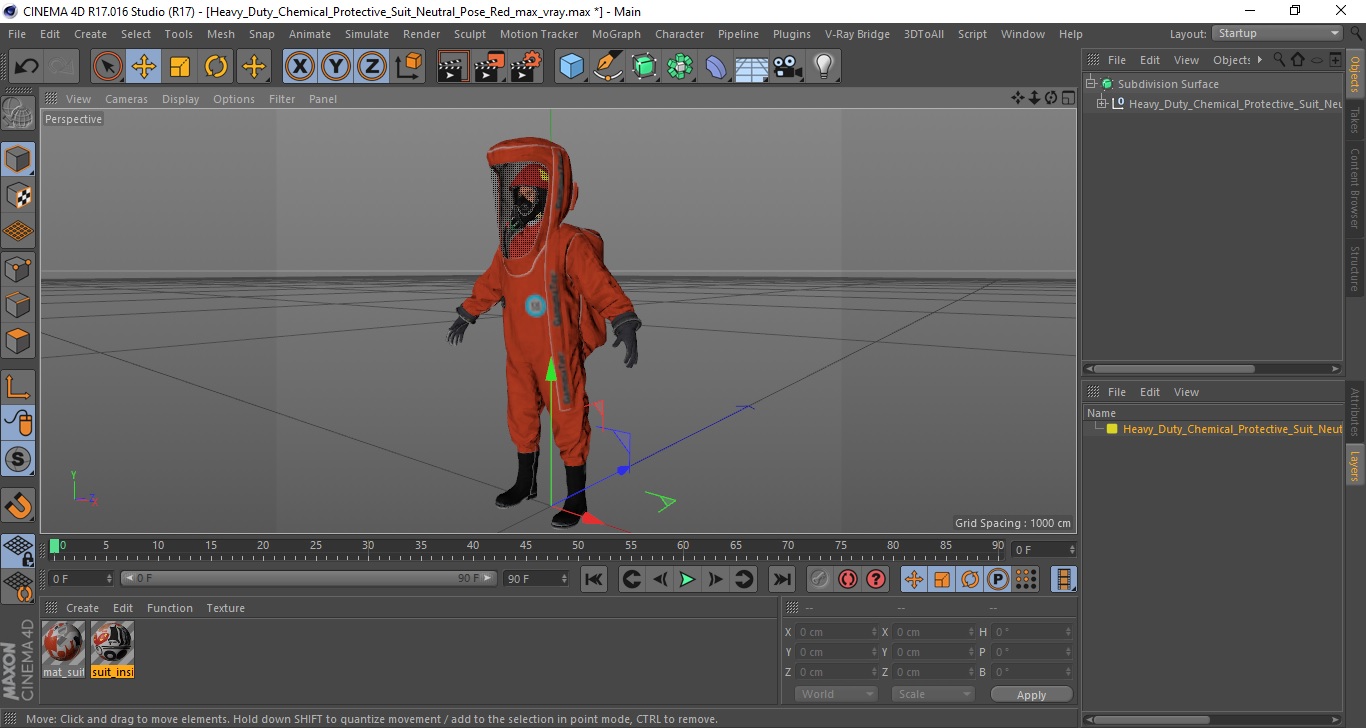
Task: Select the Live Selection tool
Action: click(108, 67)
